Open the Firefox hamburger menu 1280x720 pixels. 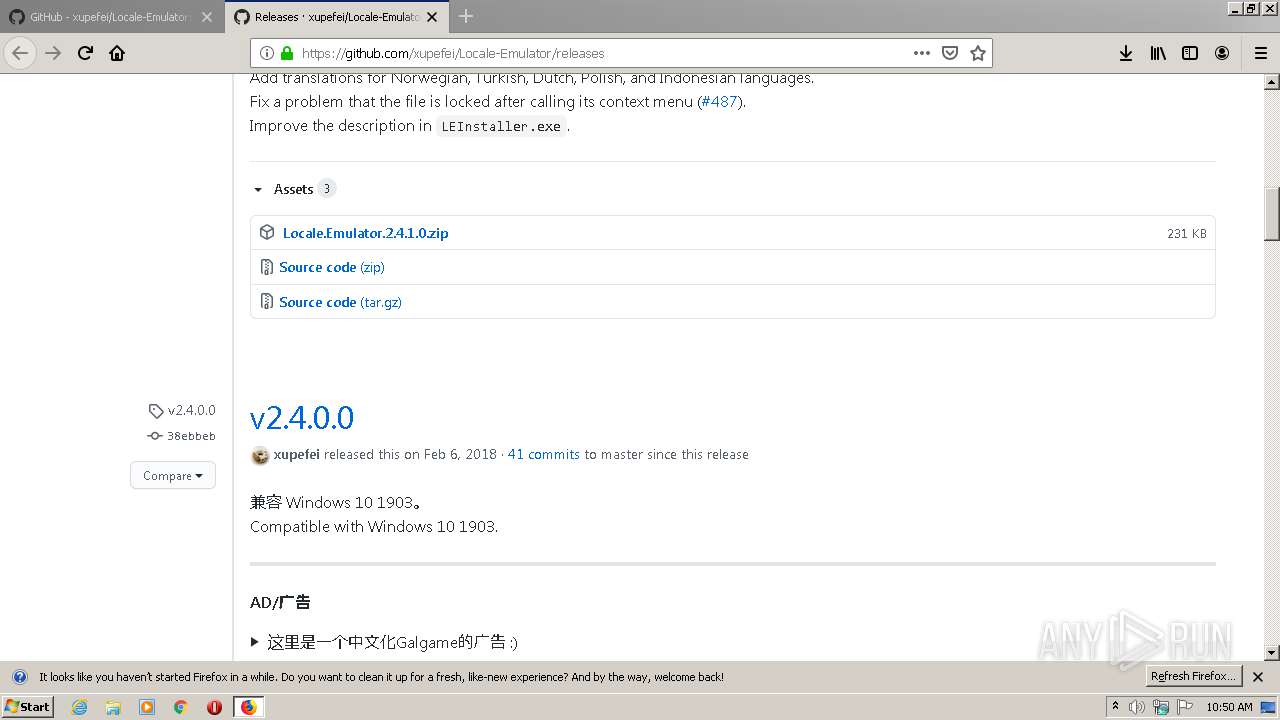[1260, 53]
